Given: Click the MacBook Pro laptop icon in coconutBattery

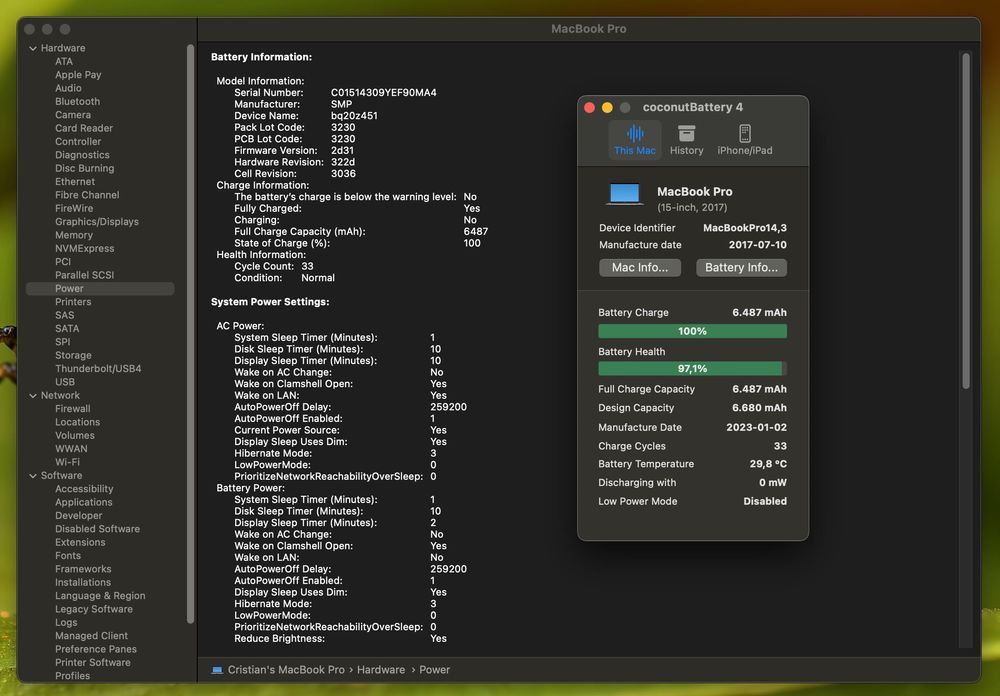Looking at the screenshot, I should pyautogui.click(x=624, y=194).
